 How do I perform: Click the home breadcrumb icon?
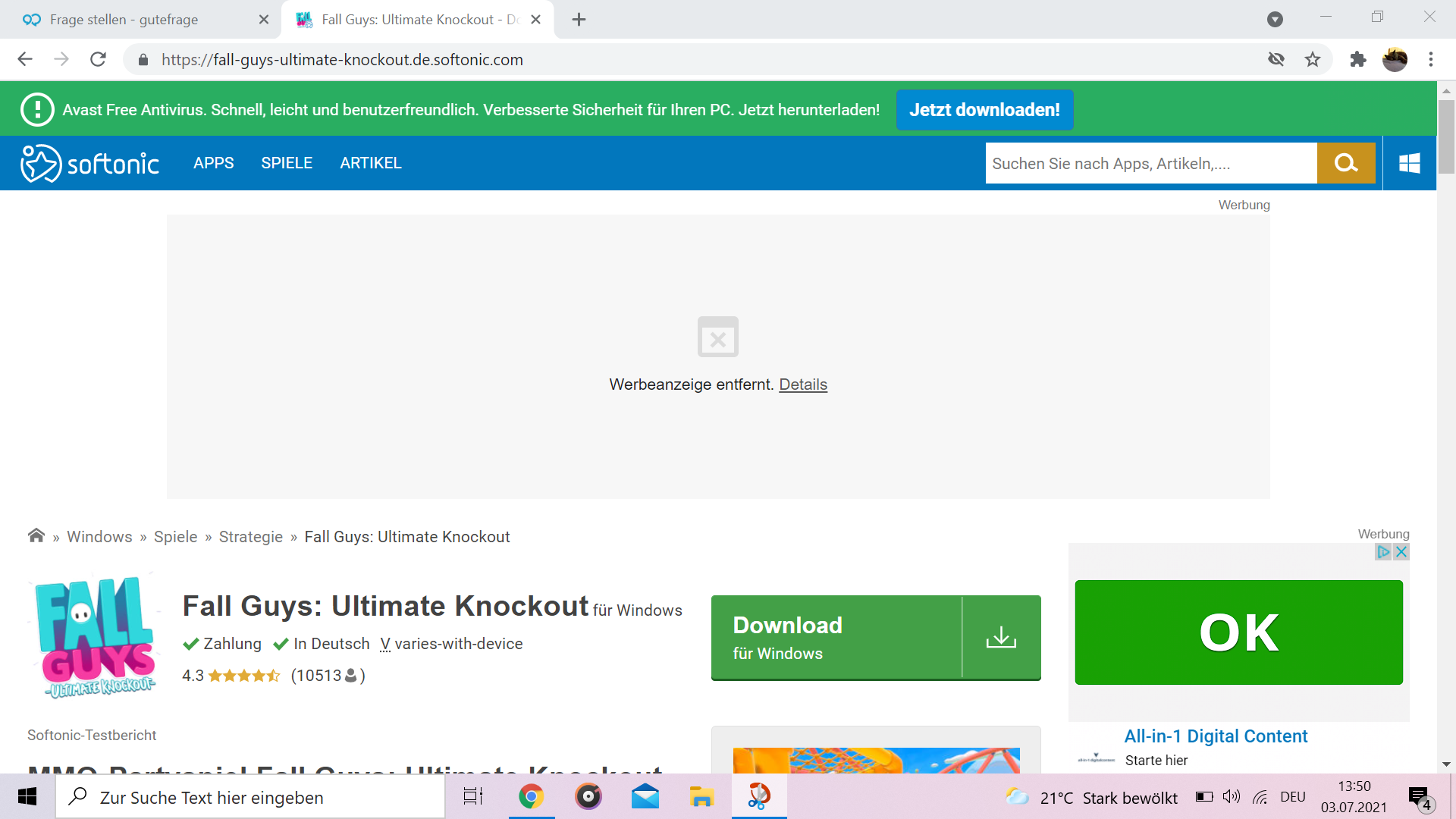pos(36,536)
